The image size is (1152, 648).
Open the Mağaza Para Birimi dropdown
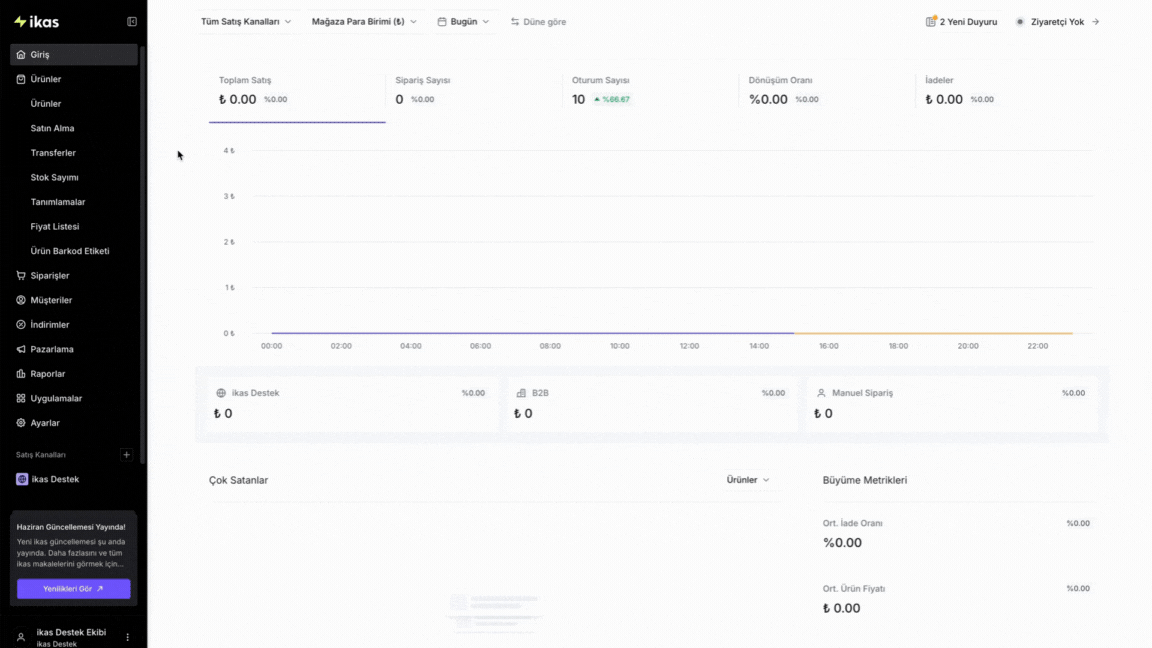click(x=364, y=22)
